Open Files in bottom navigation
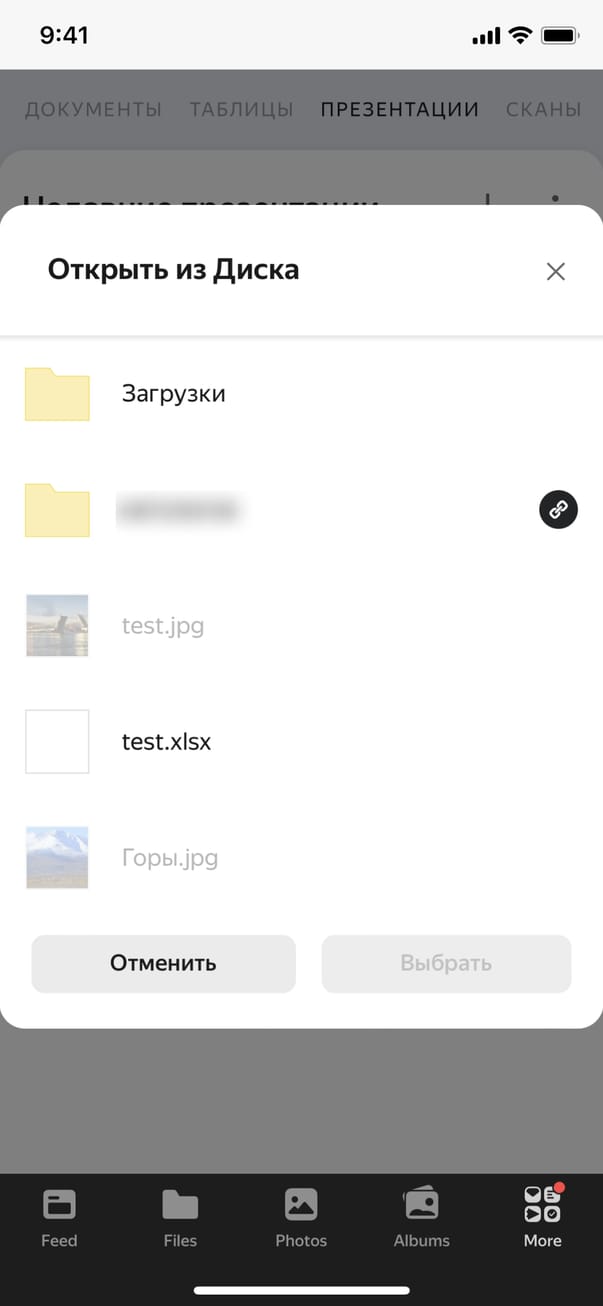The width and height of the screenshot is (603, 1306). [180, 1218]
